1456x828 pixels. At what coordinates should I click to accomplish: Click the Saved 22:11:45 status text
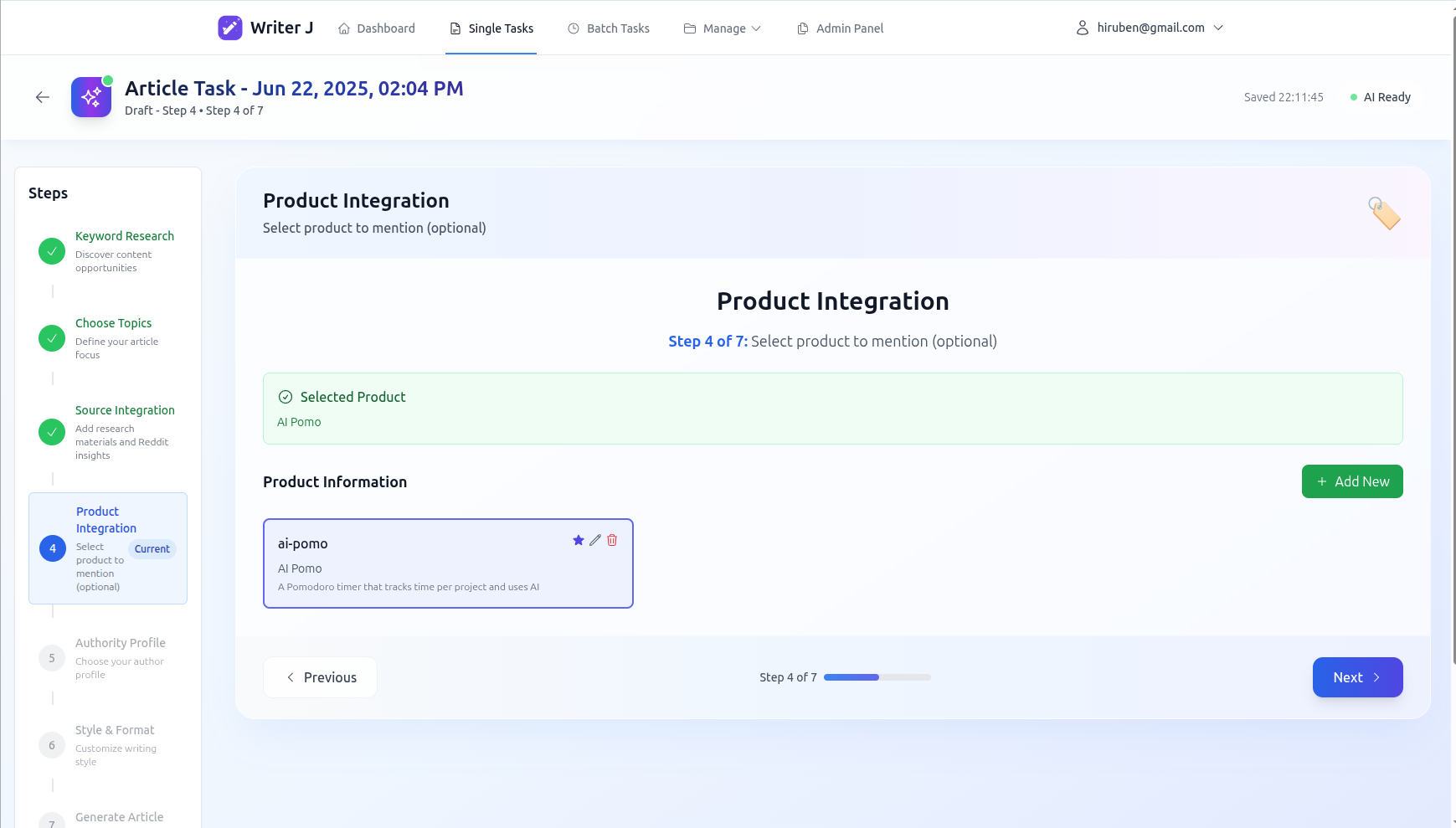(x=1284, y=97)
